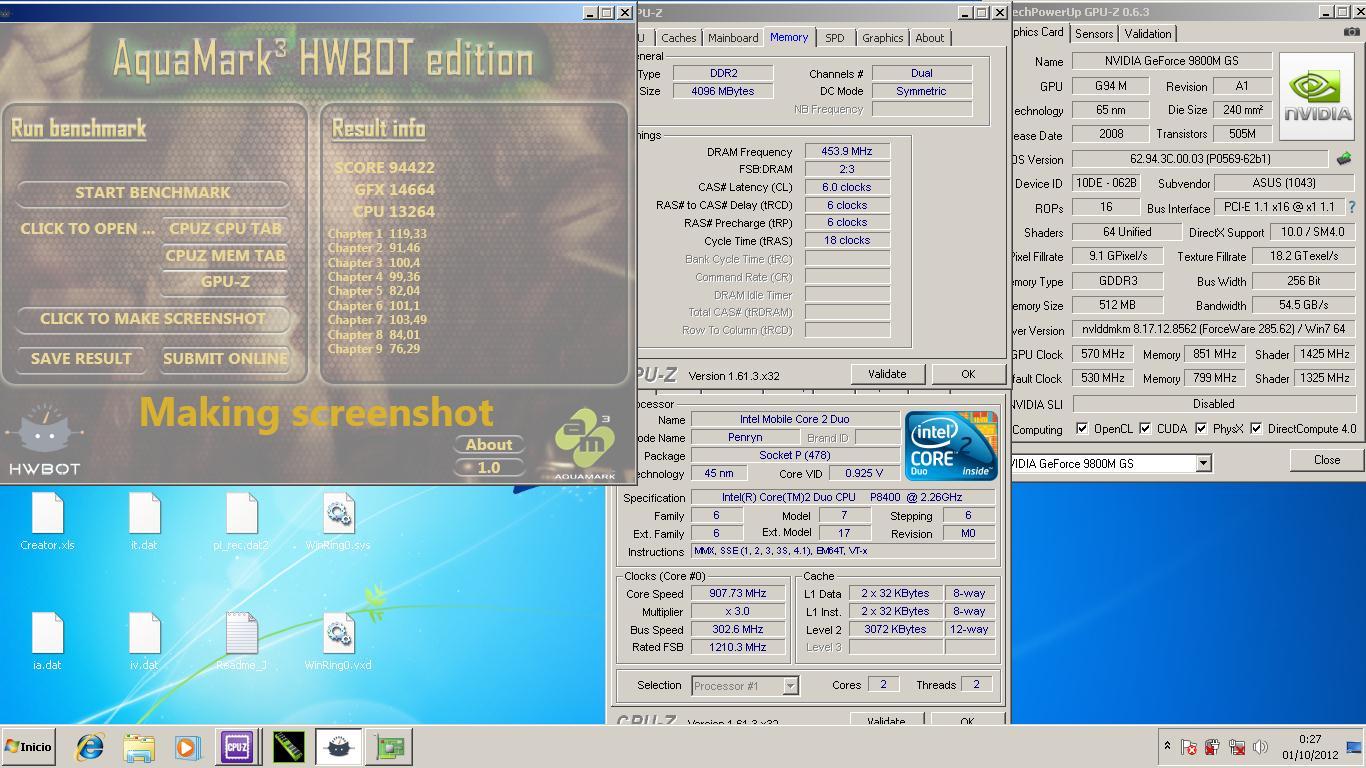Click OK in CPU-Z memory window
The width and height of the screenshot is (1366, 768).
click(x=967, y=374)
